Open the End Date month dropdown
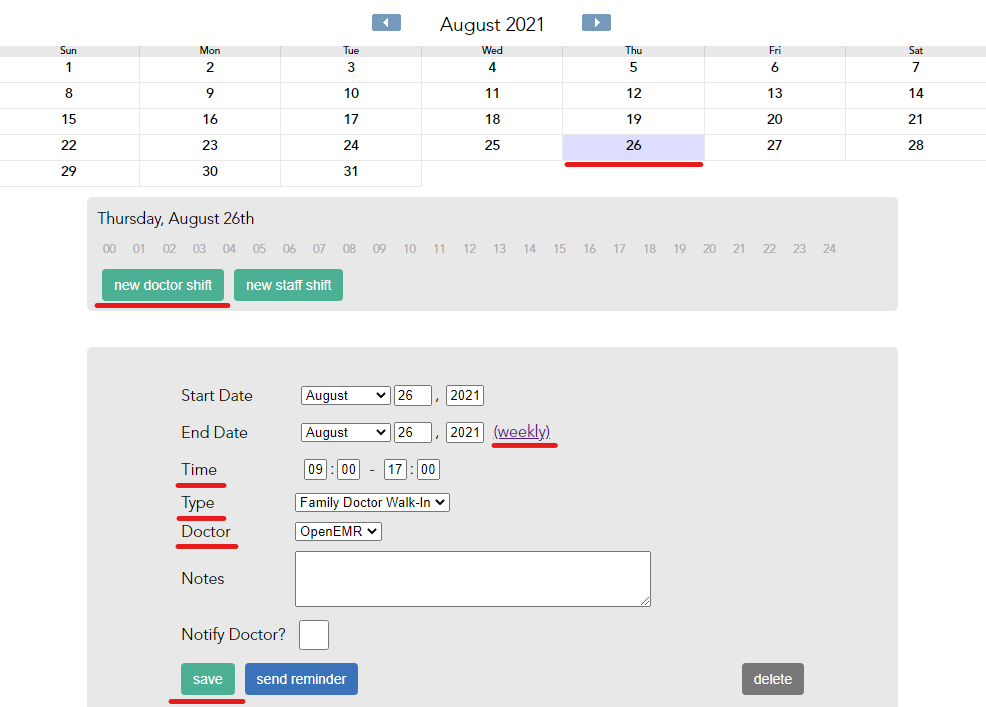986x707 pixels. pos(345,433)
